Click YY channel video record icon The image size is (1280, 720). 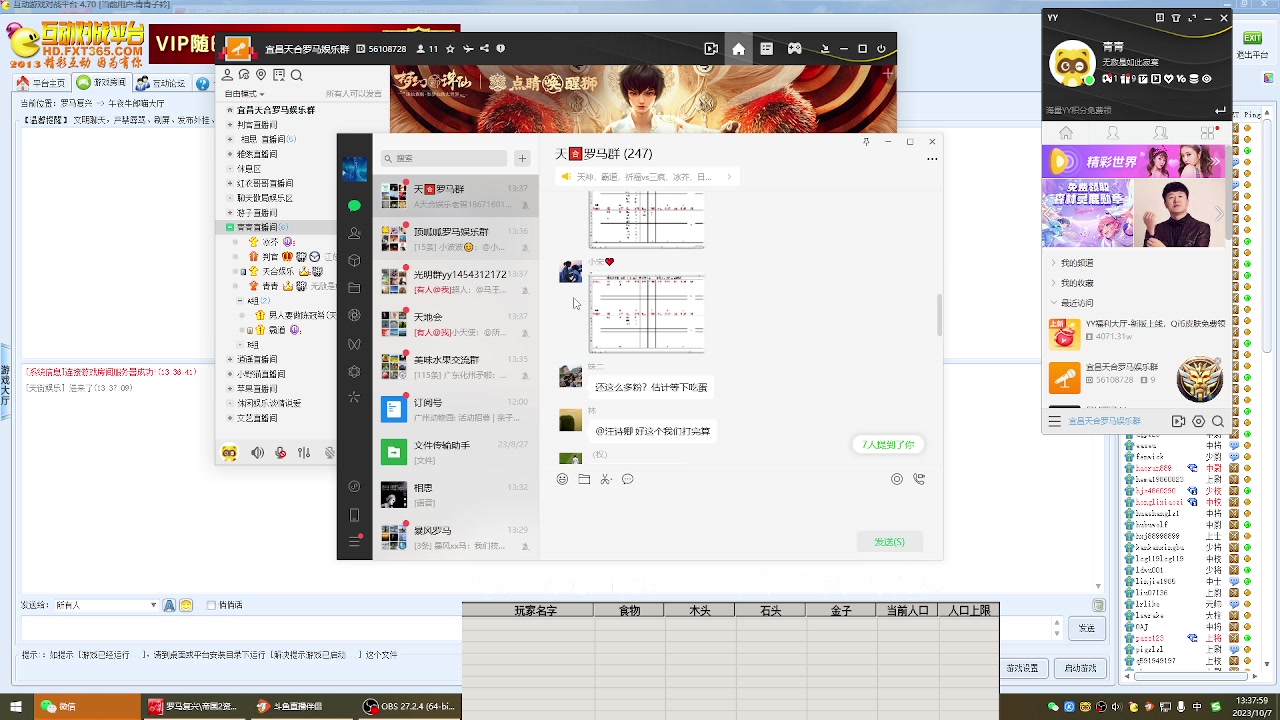pos(711,48)
